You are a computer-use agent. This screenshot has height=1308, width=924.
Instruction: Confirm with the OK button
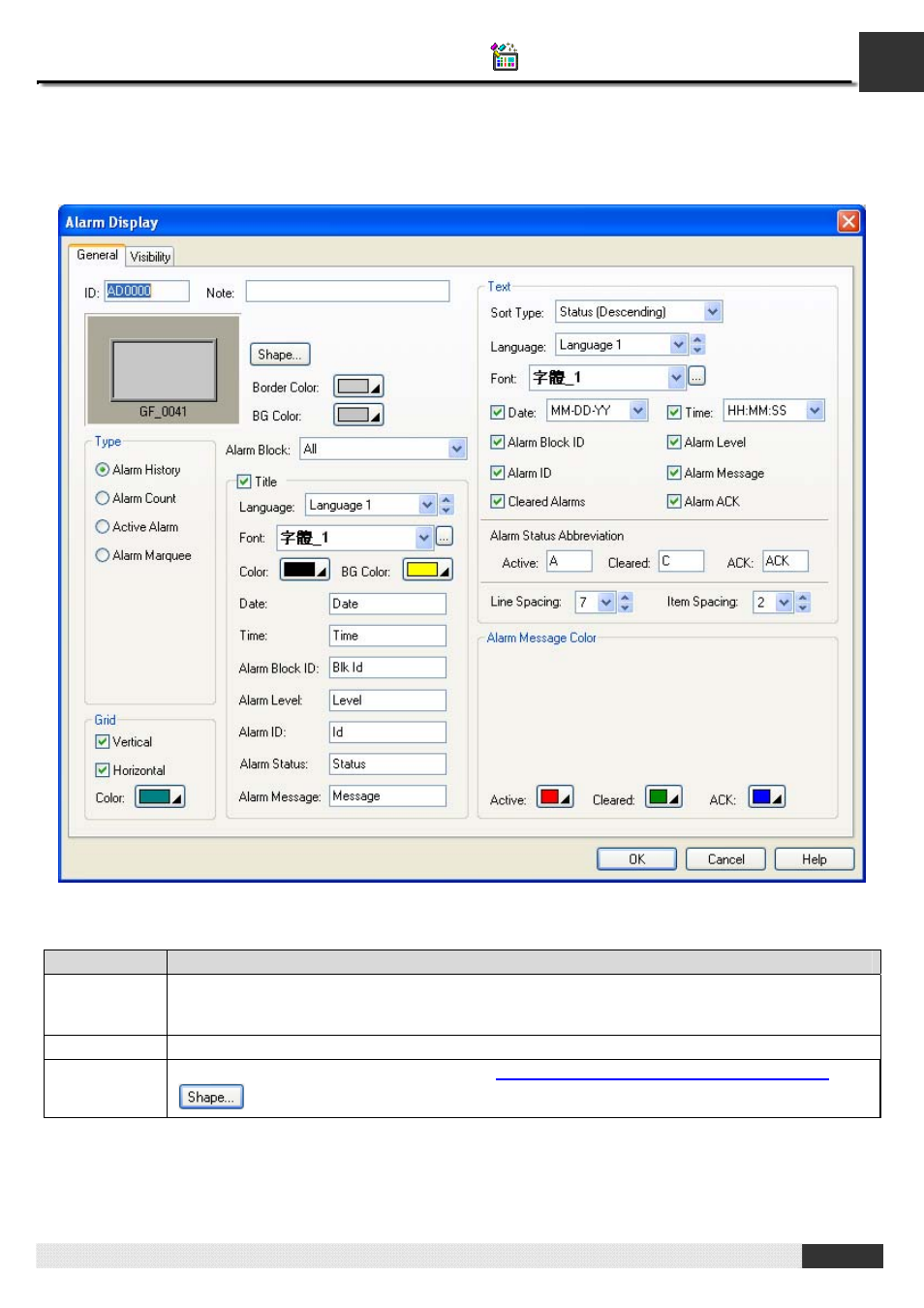pos(636,858)
